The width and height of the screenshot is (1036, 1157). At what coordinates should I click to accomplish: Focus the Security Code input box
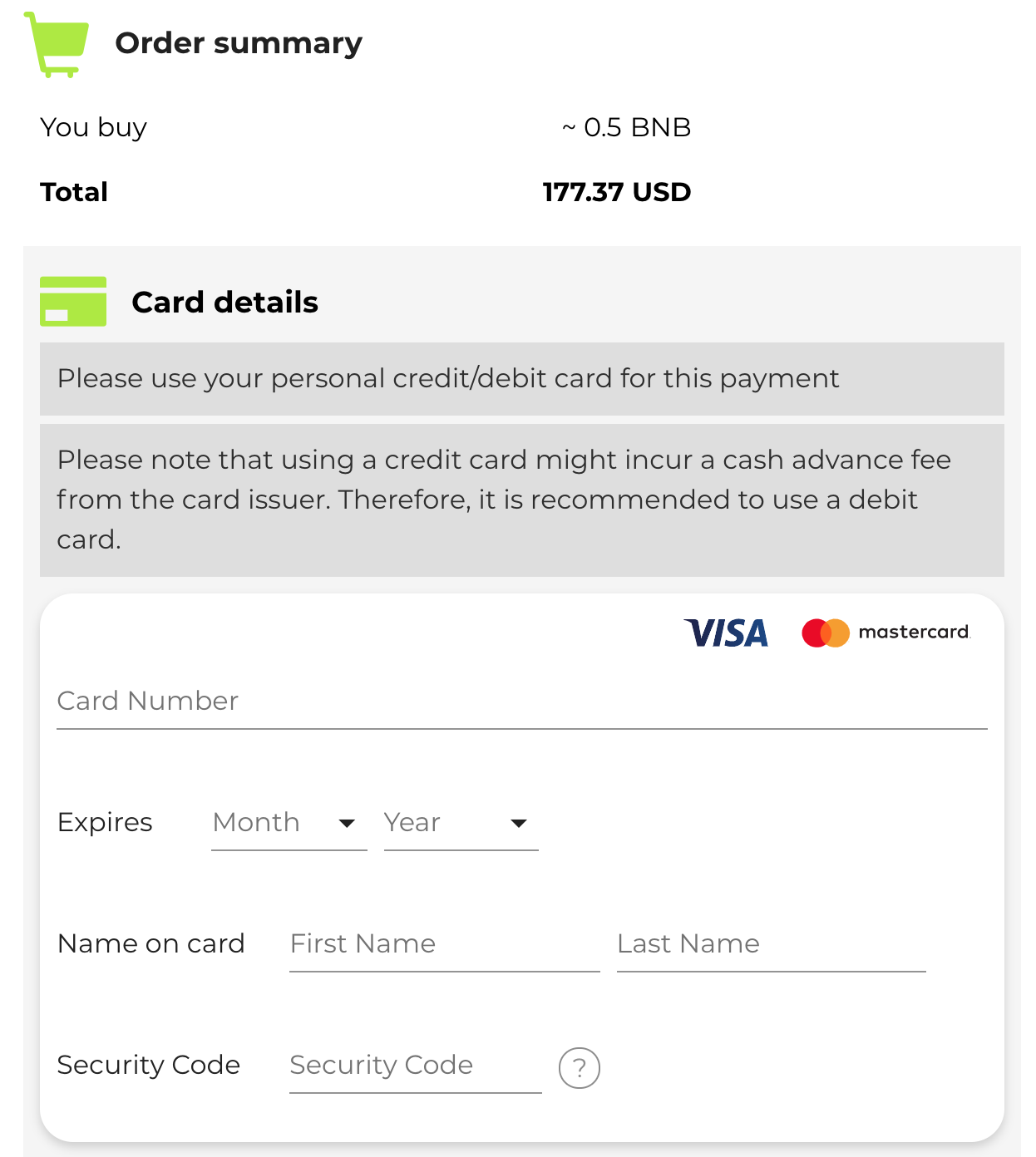[x=415, y=1066]
